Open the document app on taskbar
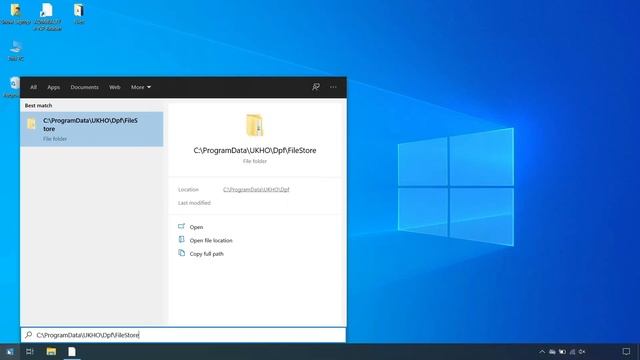This screenshot has height=360, width=640. coord(72,351)
